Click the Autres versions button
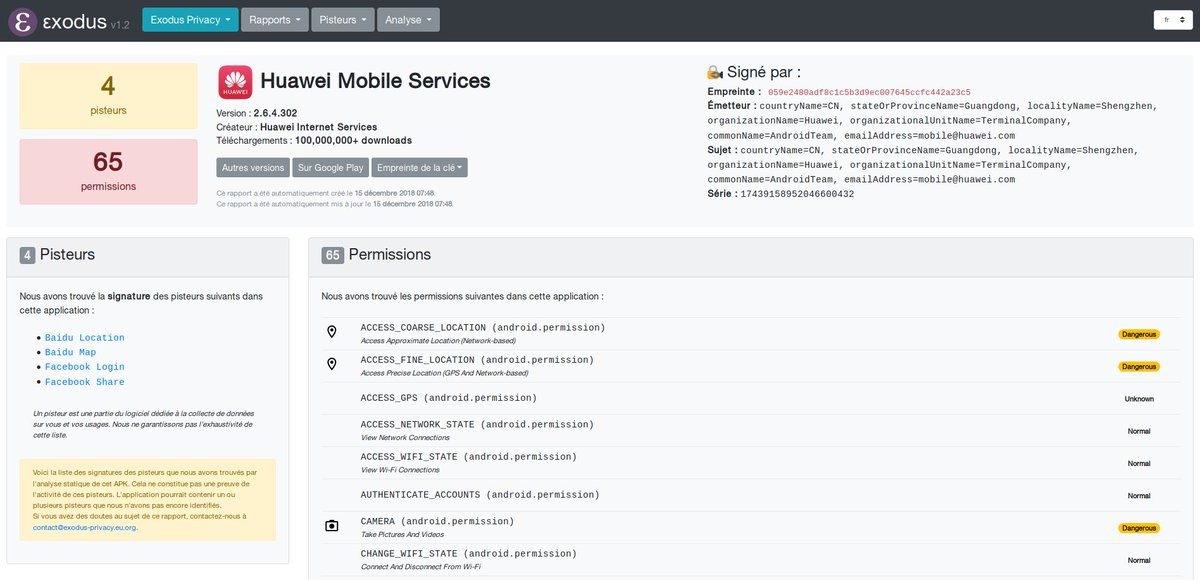The height and width of the screenshot is (580, 1200). (253, 168)
